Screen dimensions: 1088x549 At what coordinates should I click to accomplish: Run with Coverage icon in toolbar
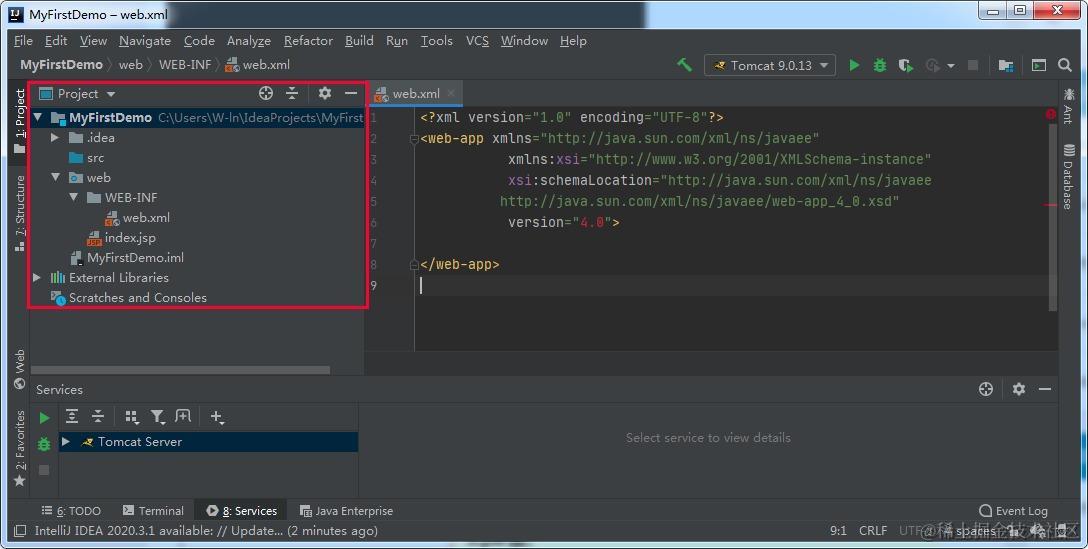[906, 65]
